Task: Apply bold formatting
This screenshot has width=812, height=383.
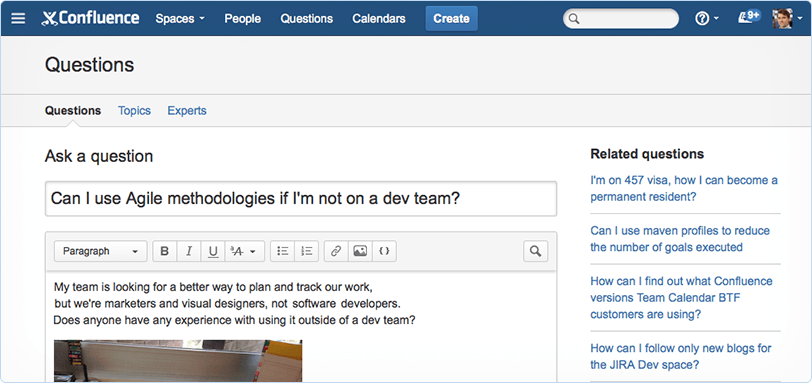Action: tap(165, 251)
